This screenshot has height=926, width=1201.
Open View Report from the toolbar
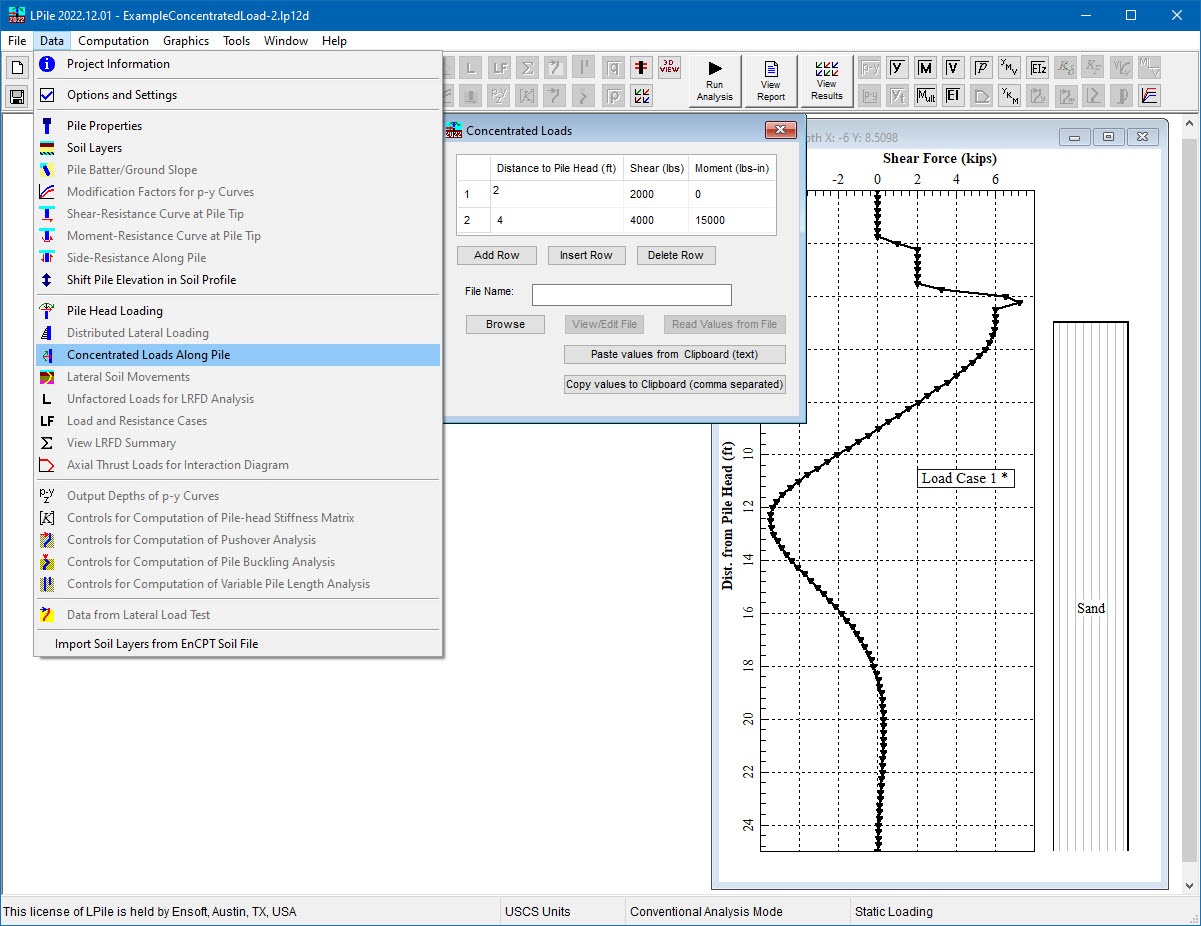point(771,80)
